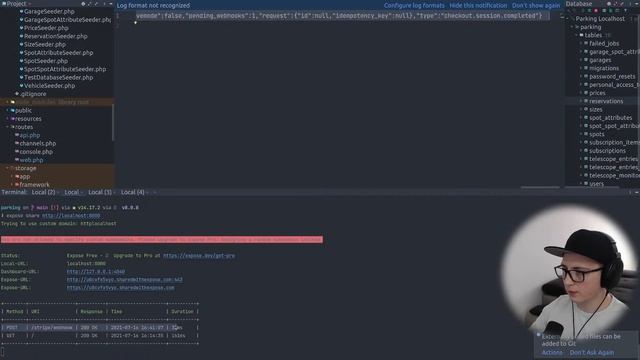640x360 pixels.
Task: Select the users table in Database tree
Action: tap(596, 184)
